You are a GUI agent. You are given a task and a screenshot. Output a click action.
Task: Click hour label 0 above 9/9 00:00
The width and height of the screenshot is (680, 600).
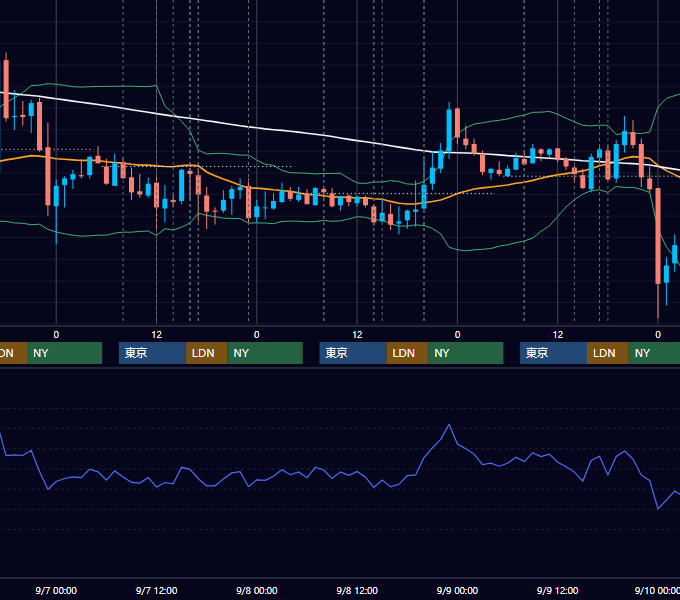pyautogui.click(x=457, y=335)
